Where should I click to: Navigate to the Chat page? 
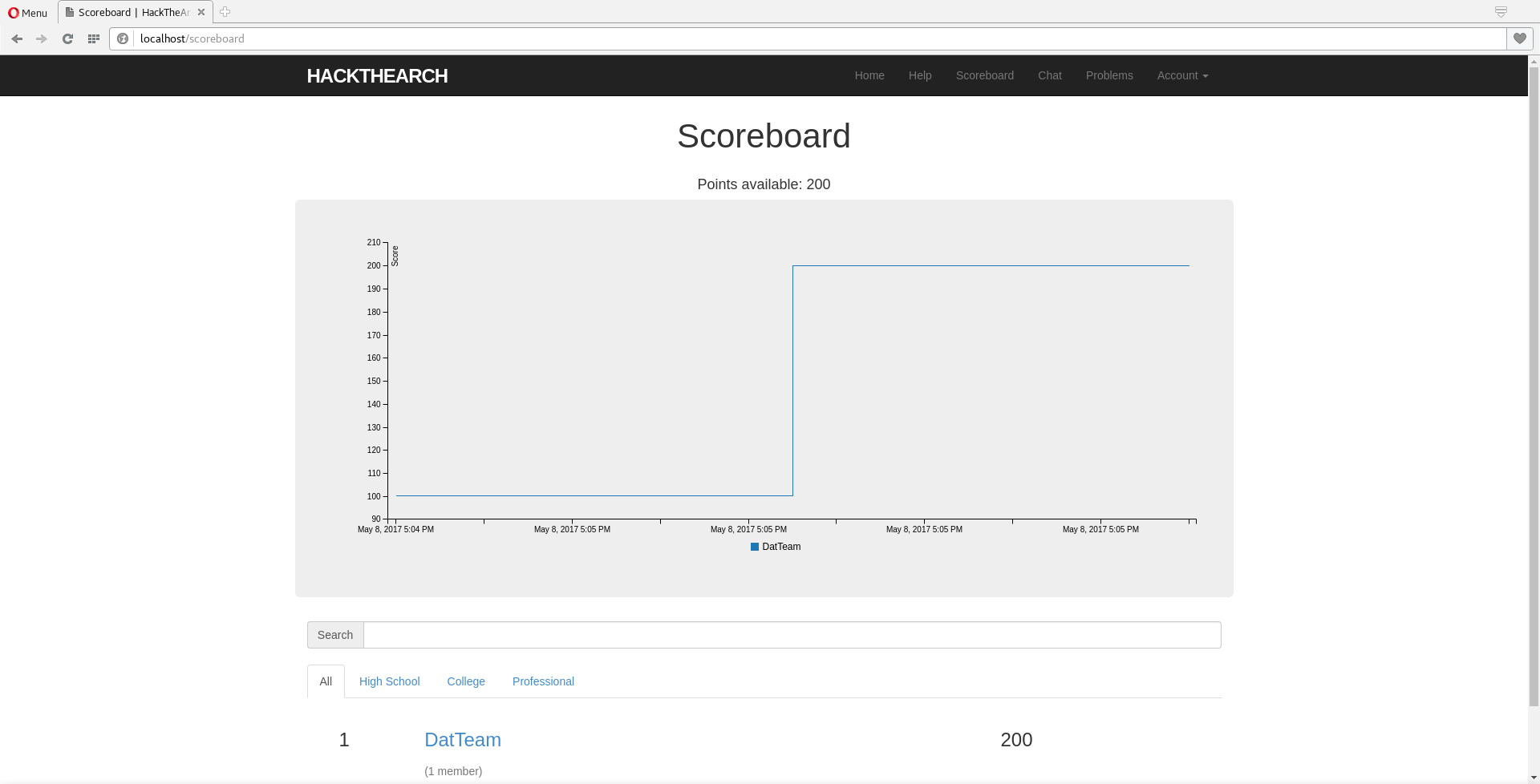[1049, 75]
